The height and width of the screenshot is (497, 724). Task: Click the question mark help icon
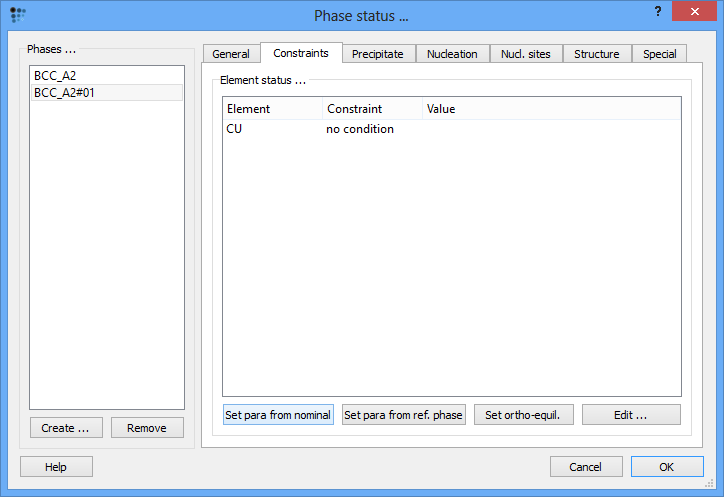(x=657, y=12)
